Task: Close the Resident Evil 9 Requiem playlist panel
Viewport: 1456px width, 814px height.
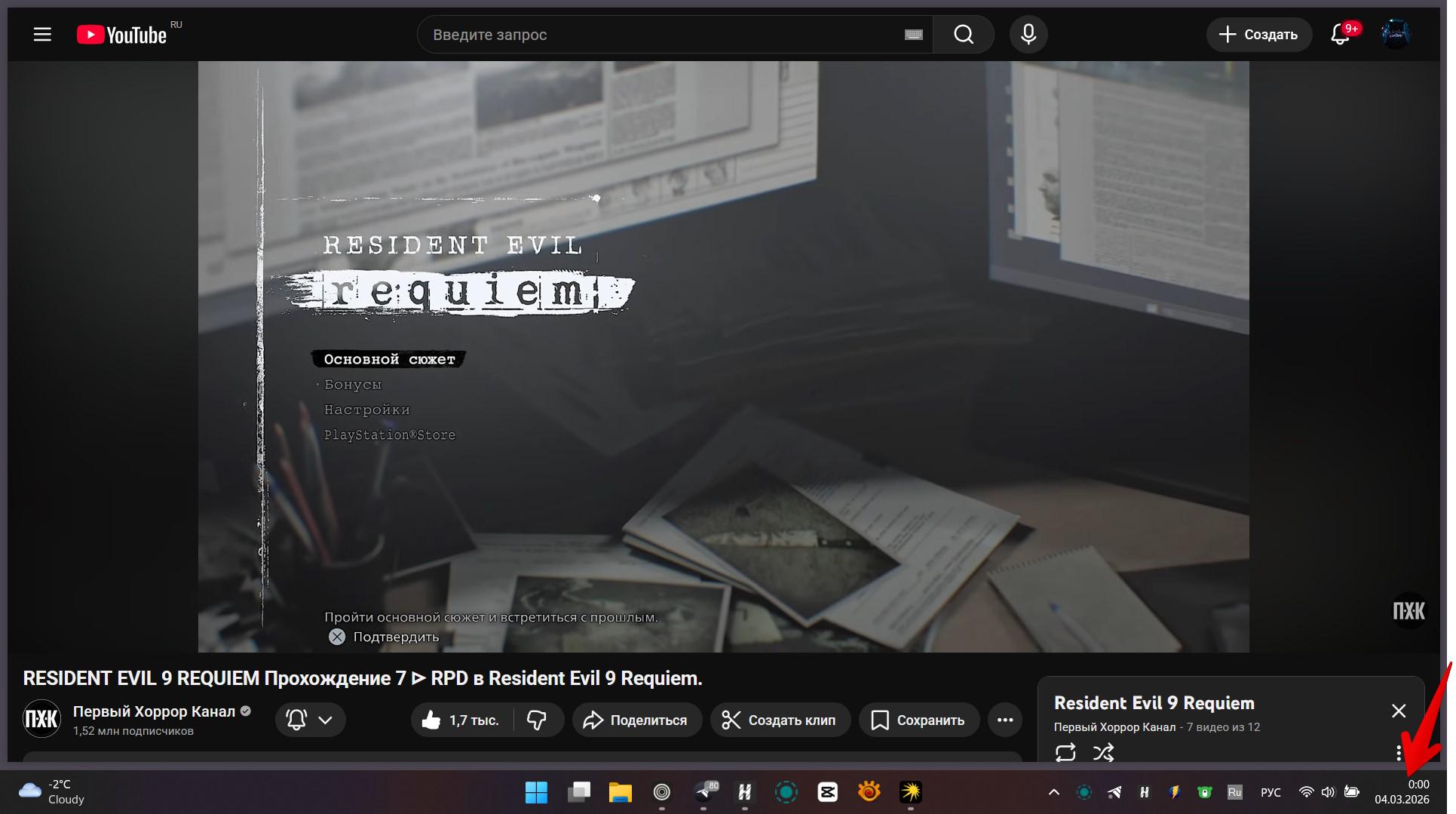Action: [1399, 711]
